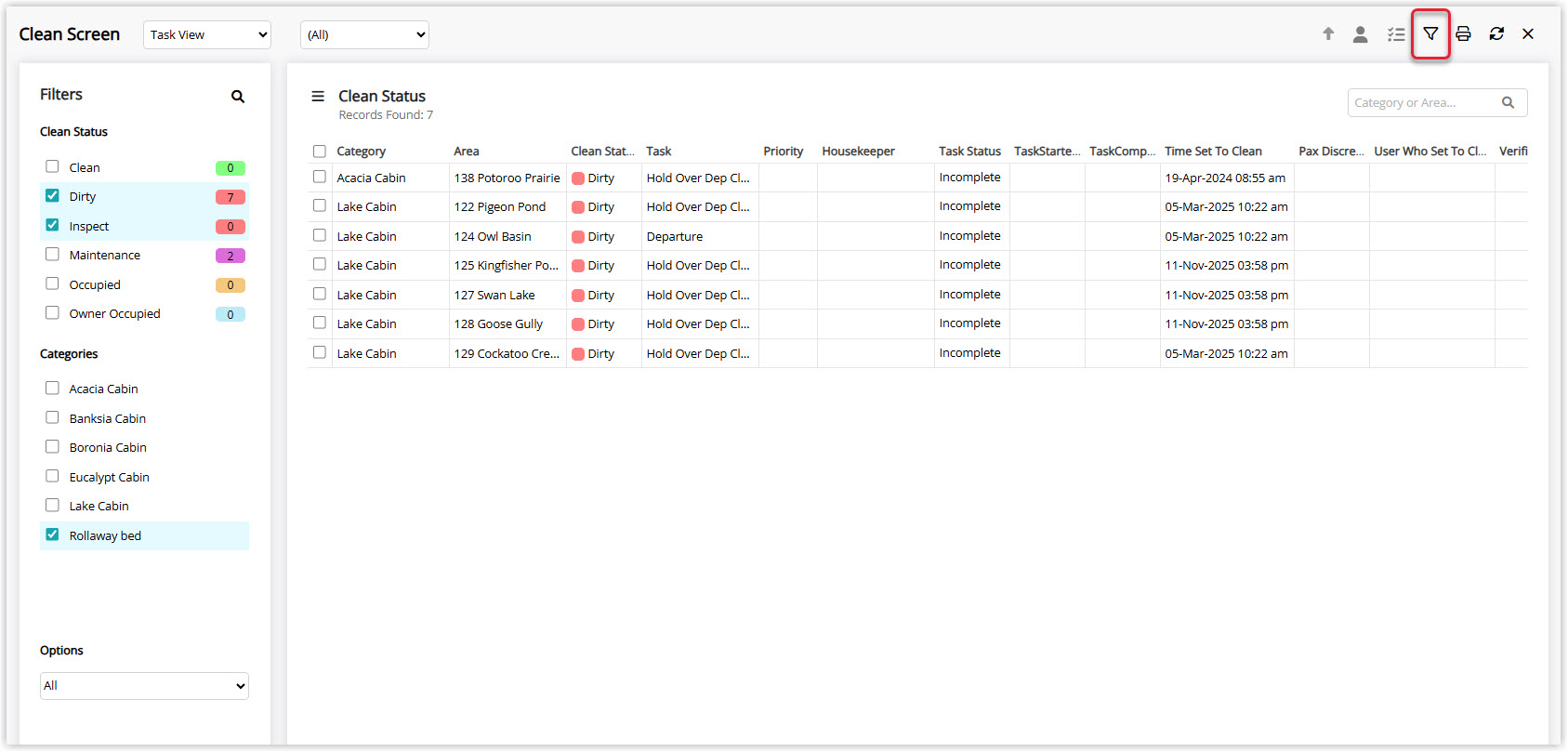Select all rows with header checkbox
This screenshot has height=752, width=1568.
(x=320, y=152)
